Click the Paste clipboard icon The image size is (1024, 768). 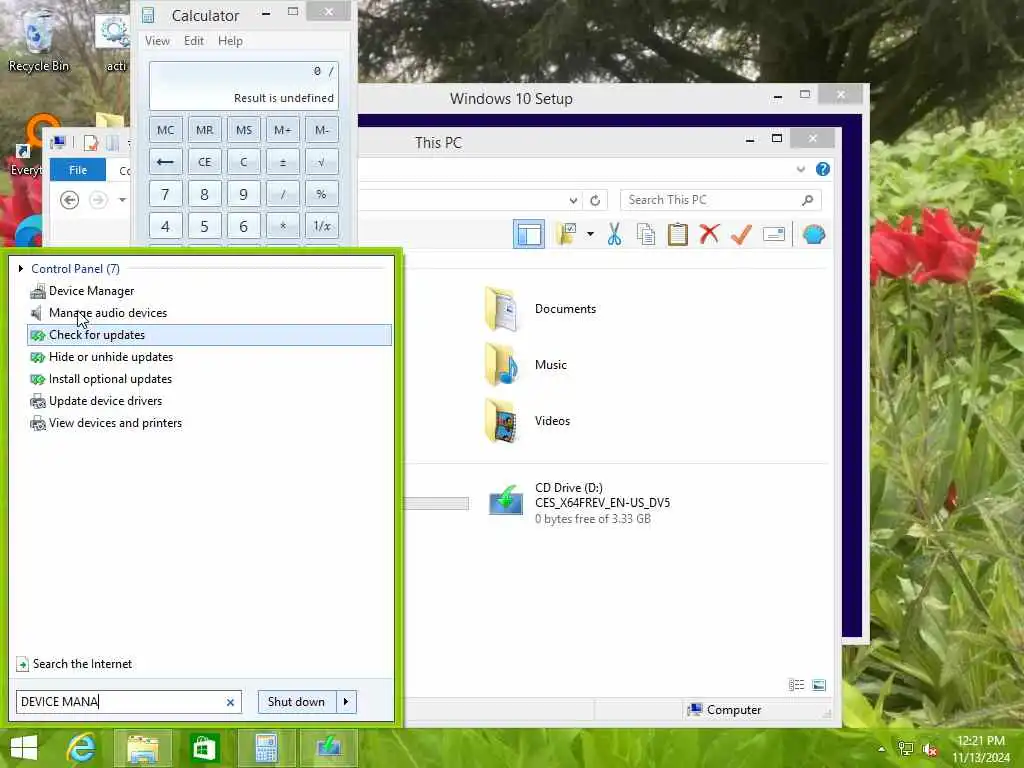coord(678,234)
